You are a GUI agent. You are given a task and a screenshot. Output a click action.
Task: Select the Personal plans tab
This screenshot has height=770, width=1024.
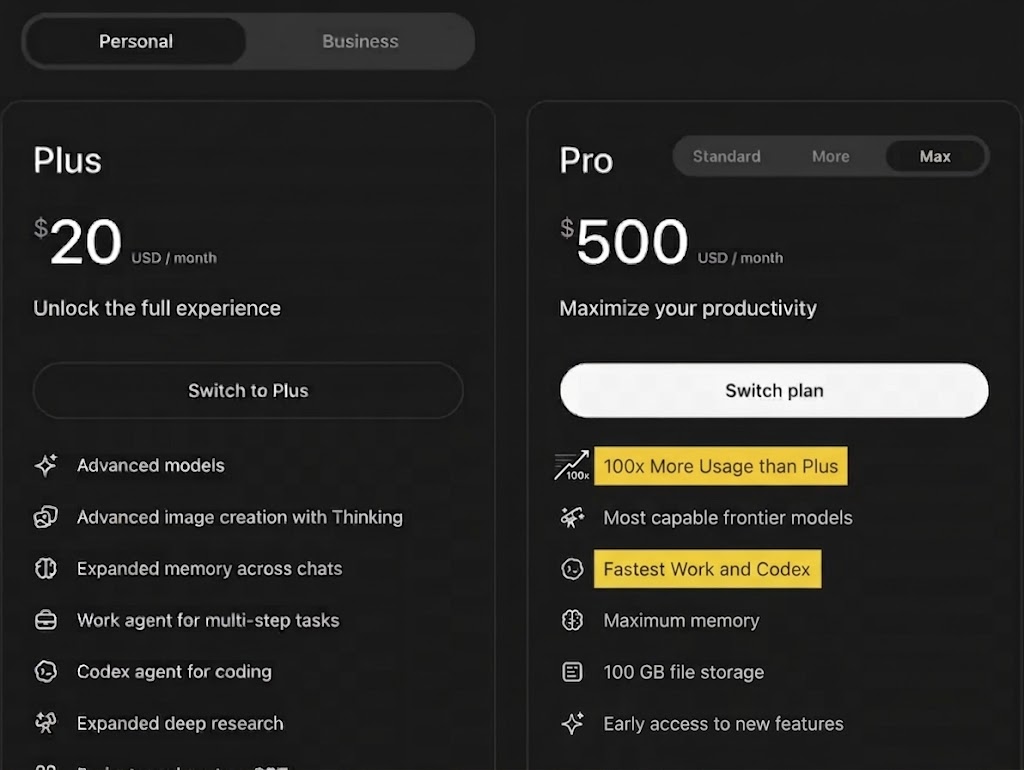136,41
